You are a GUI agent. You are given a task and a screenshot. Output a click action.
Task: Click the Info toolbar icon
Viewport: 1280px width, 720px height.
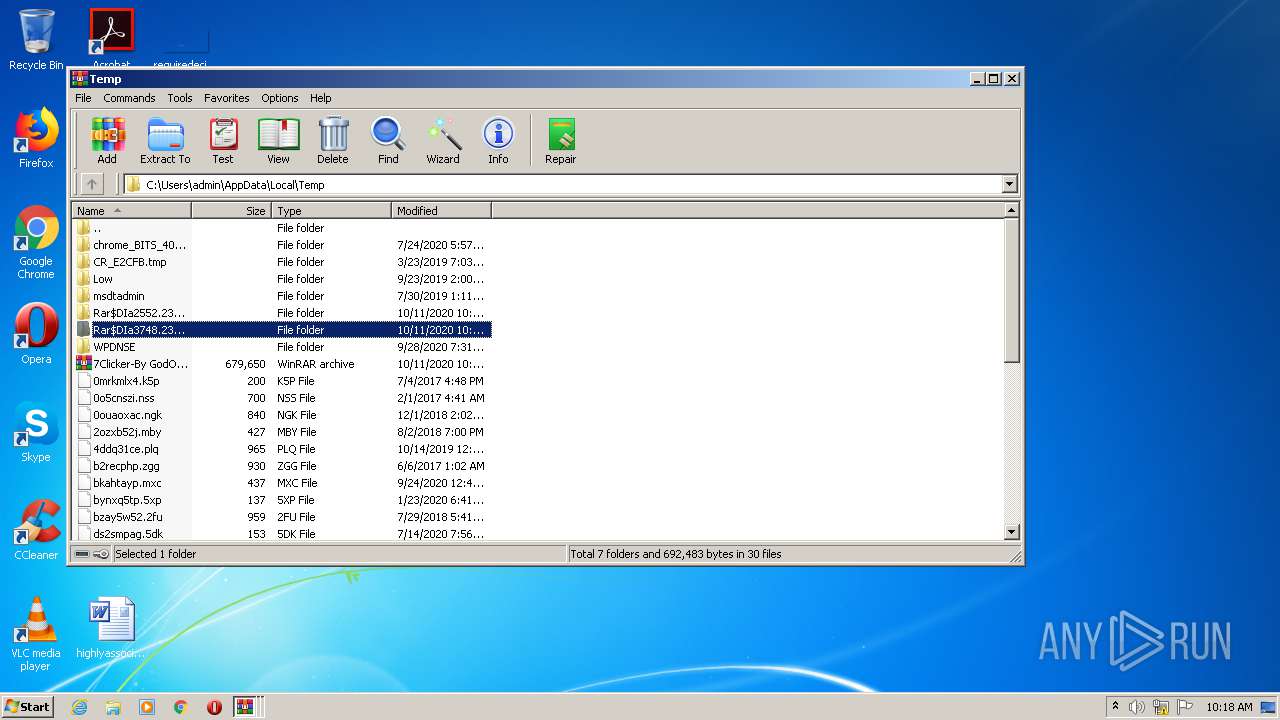(x=498, y=140)
